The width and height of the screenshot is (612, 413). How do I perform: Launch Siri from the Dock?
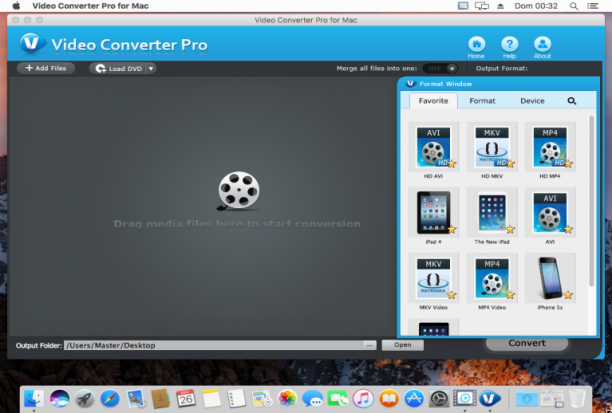(x=60, y=399)
